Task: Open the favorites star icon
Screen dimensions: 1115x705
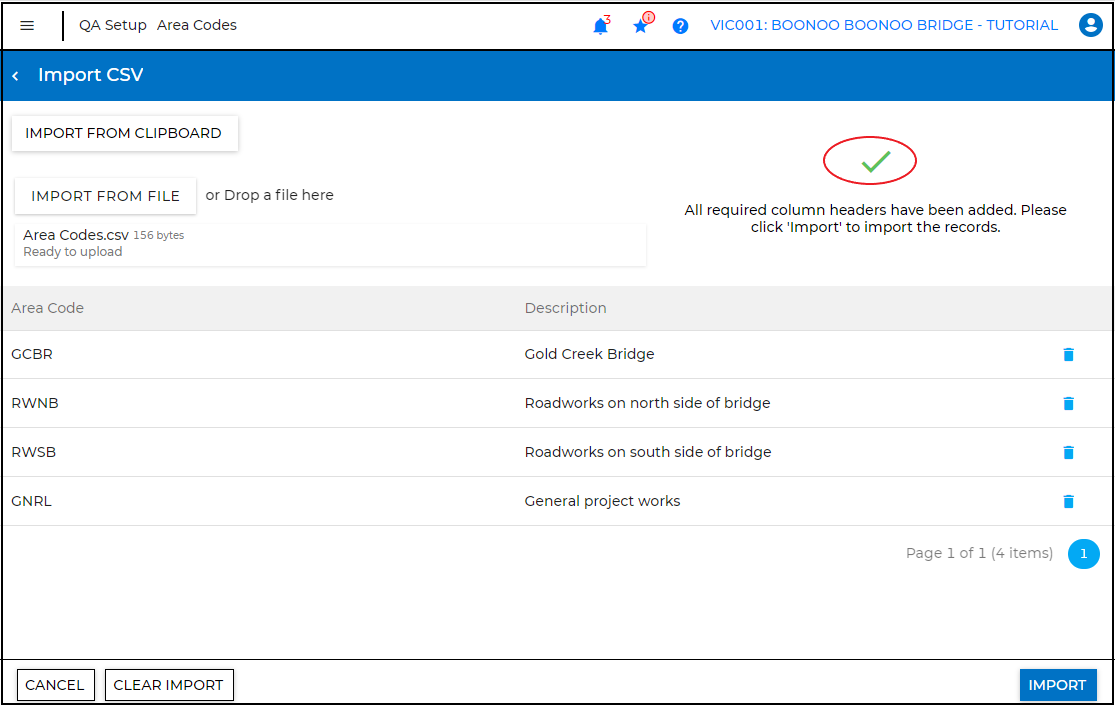Action: point(641,26)
